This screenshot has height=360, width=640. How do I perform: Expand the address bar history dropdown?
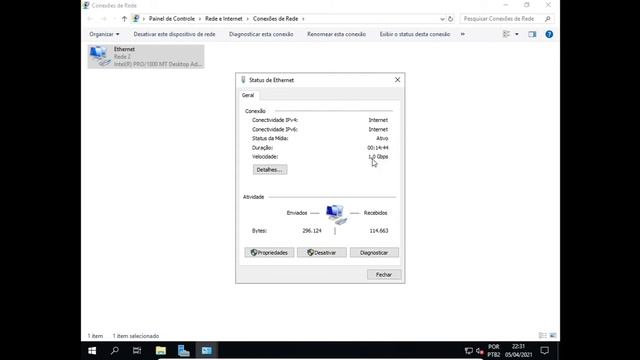click(442, 19)
